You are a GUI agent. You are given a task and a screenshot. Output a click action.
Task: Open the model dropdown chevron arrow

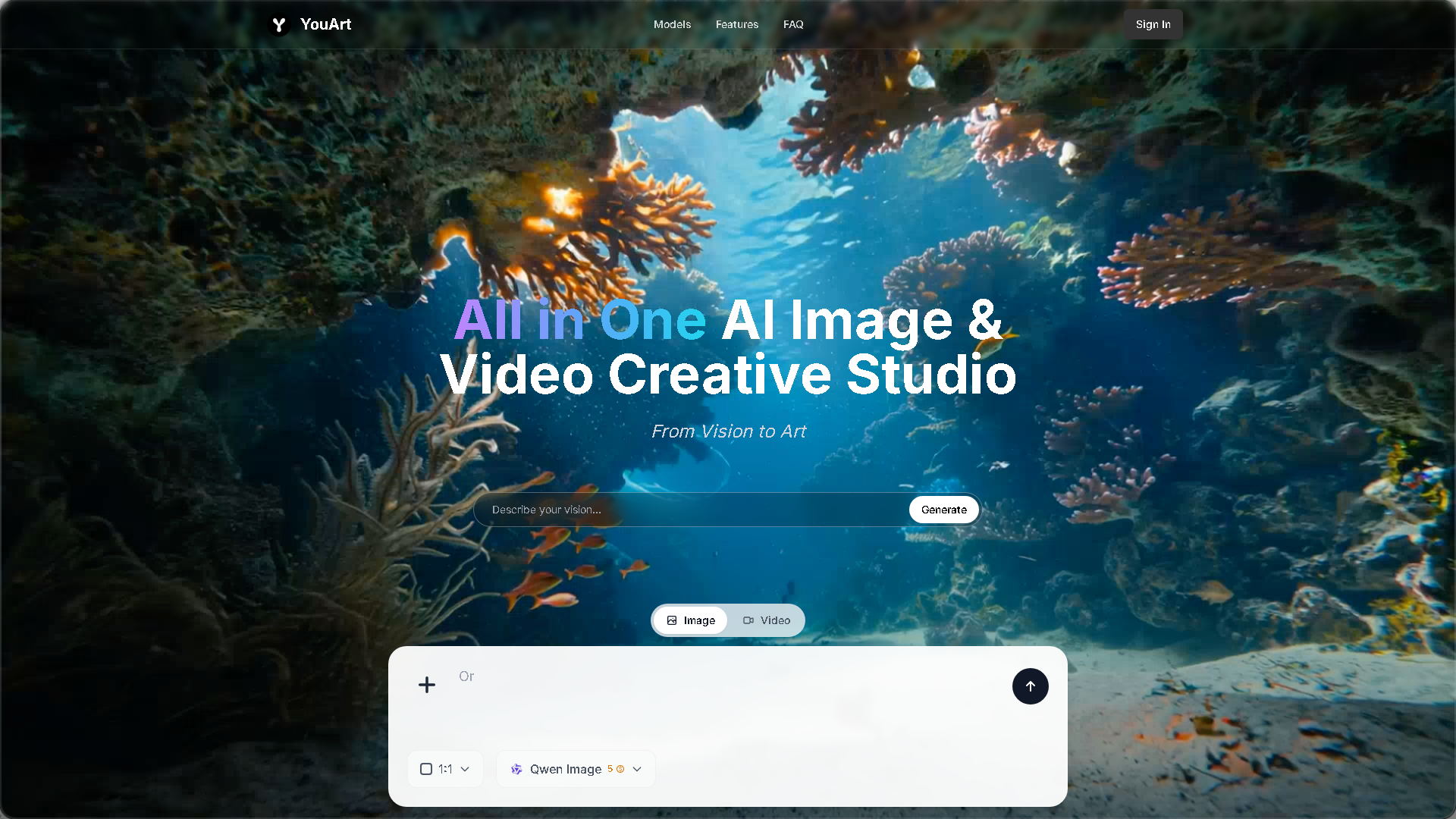tap(638, 769)
